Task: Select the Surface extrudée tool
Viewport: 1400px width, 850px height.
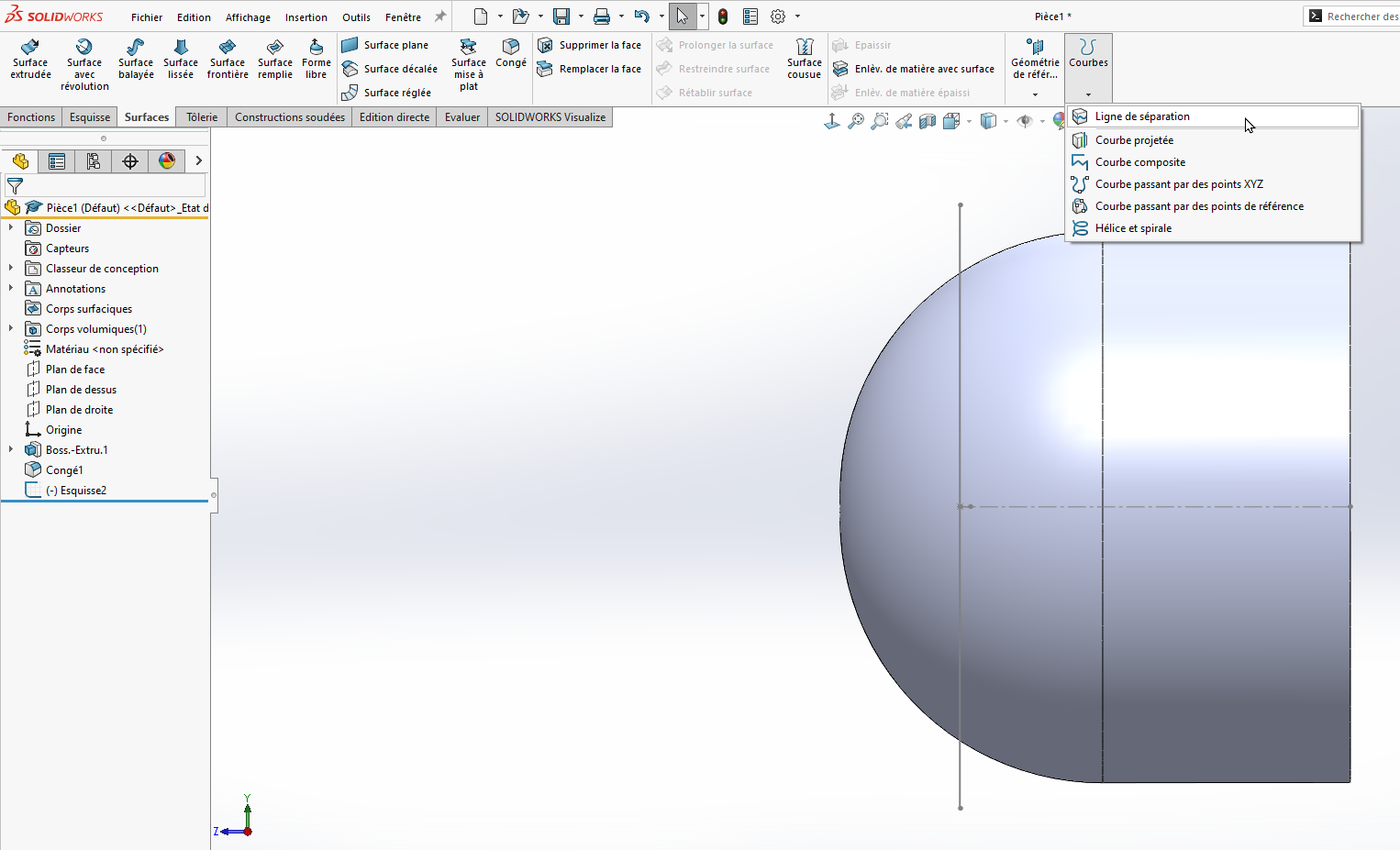Action: (x=30, y=60)
